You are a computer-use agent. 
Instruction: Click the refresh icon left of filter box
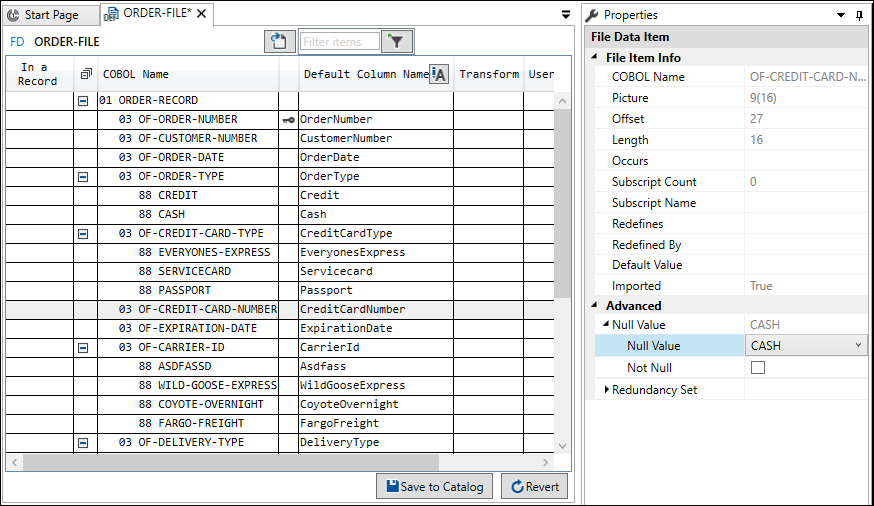tap(277, 42)
